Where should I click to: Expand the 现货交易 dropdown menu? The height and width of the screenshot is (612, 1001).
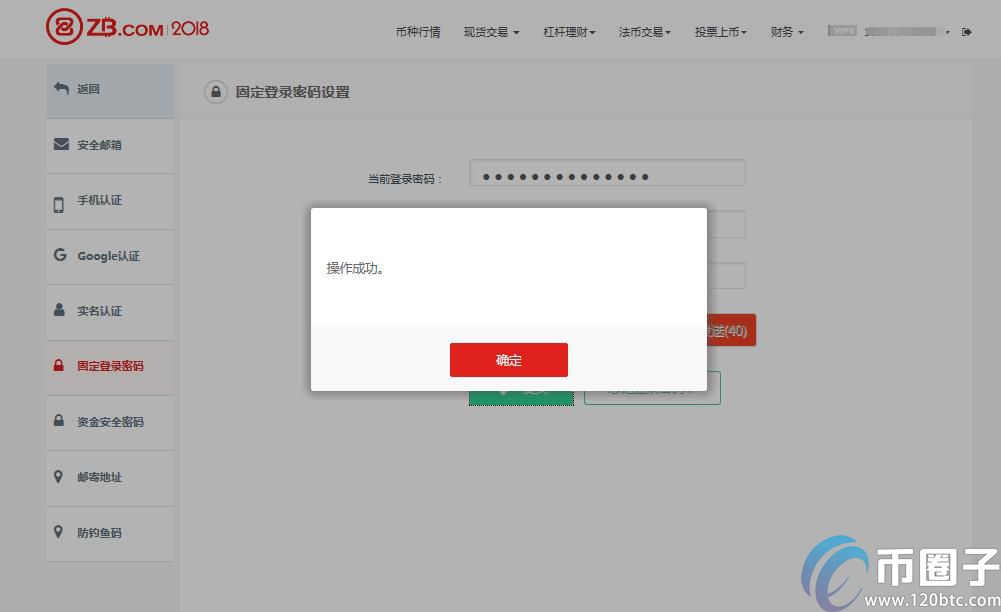tap(491, 32)
